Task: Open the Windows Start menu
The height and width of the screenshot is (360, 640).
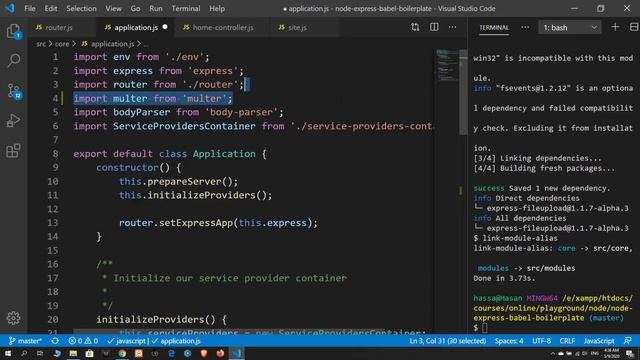Action: tap(8, 353)
